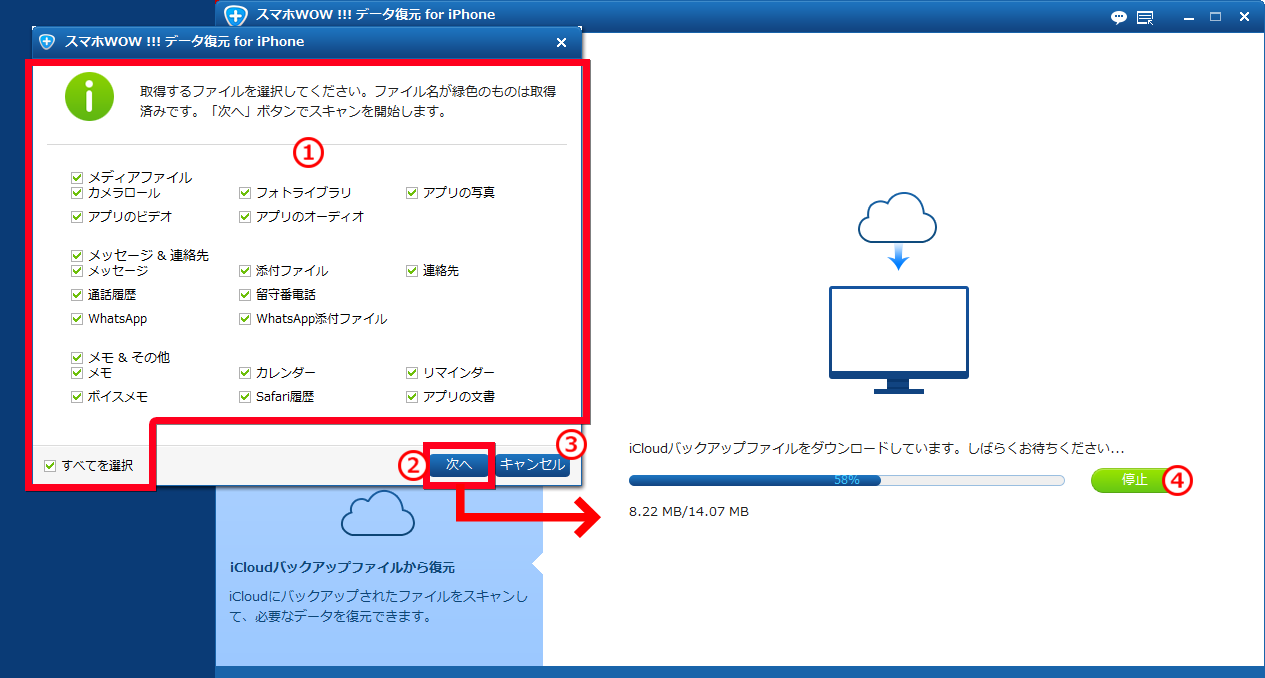1265x678 pixels.
Task: Click the chat message icon in the title bar
Action: tap(1143, 16)
